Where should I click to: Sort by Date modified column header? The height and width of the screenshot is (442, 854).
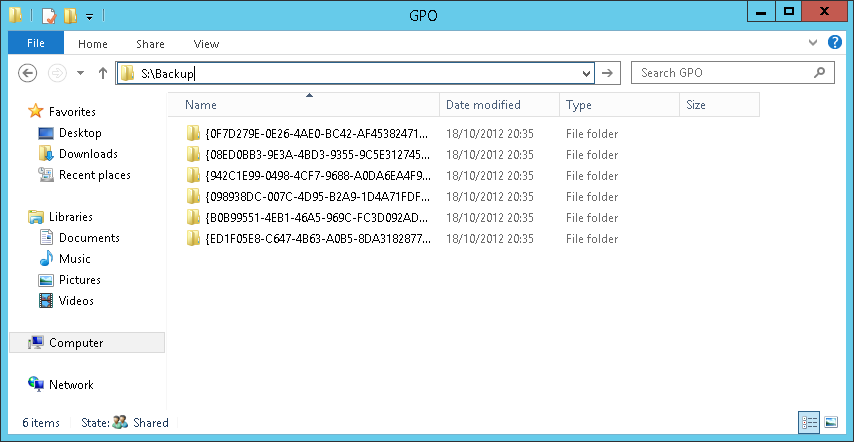[483, 105]
